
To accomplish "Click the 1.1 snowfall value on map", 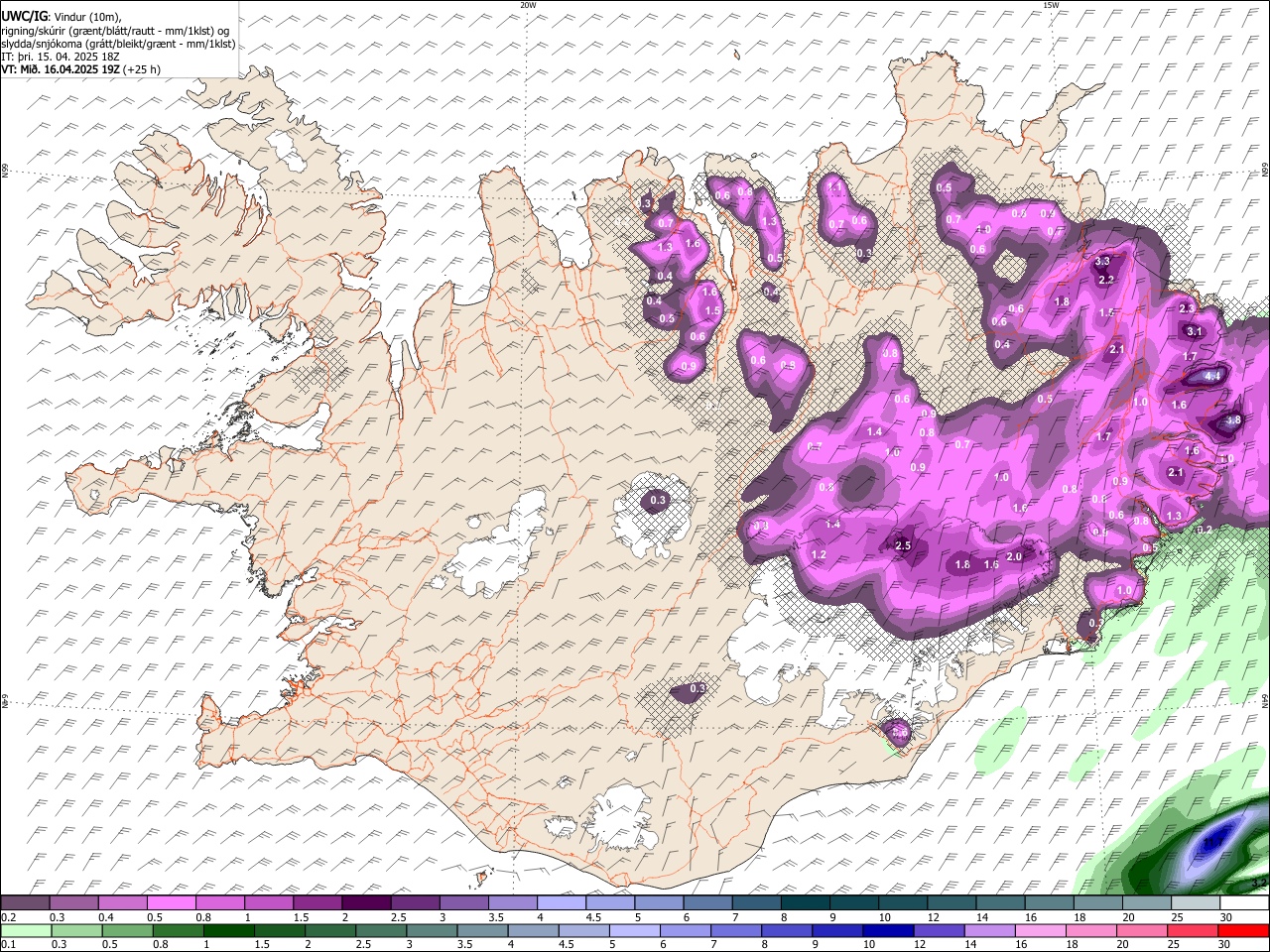I will pyautogui.click(x=835, y=185).
